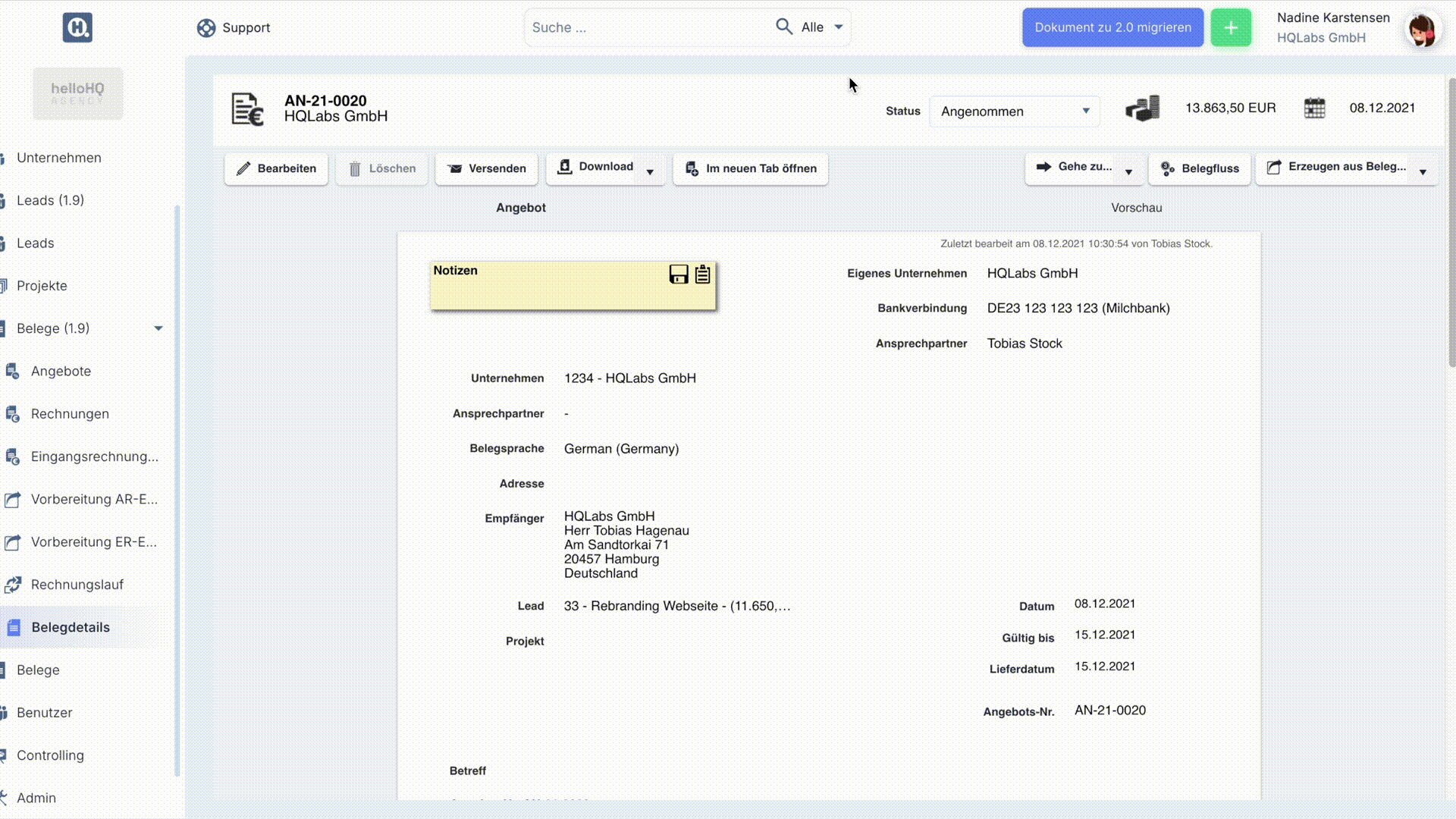Collapse the Belege (1.9) sidebar section
1456x819 pixels.
(158, 328)
